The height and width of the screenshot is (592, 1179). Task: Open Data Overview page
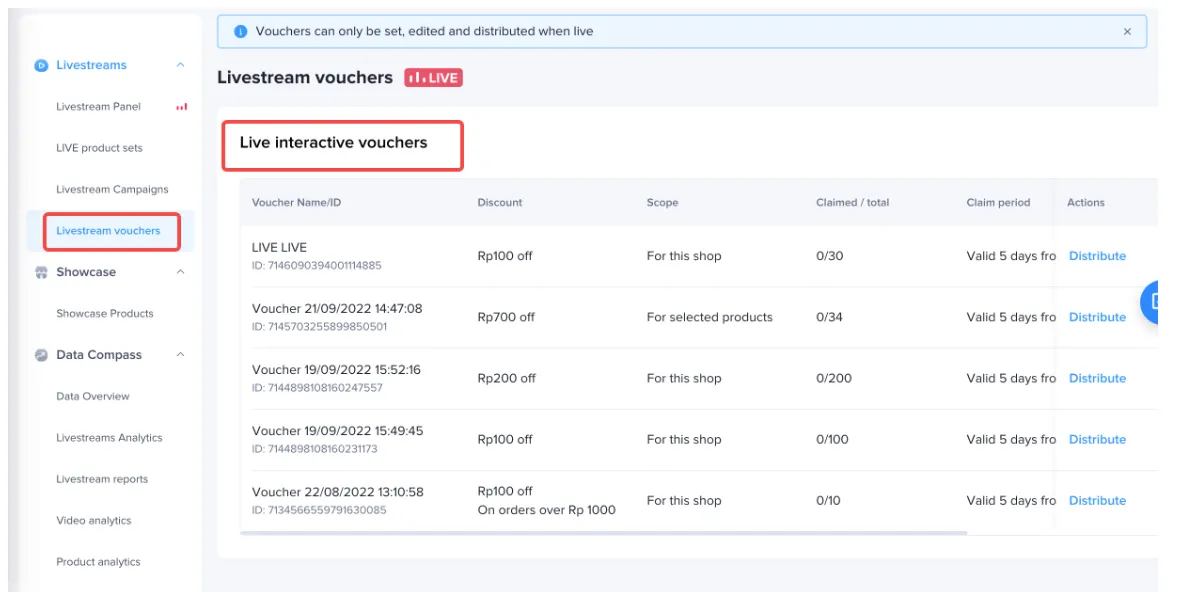click(x=92, y=396)
